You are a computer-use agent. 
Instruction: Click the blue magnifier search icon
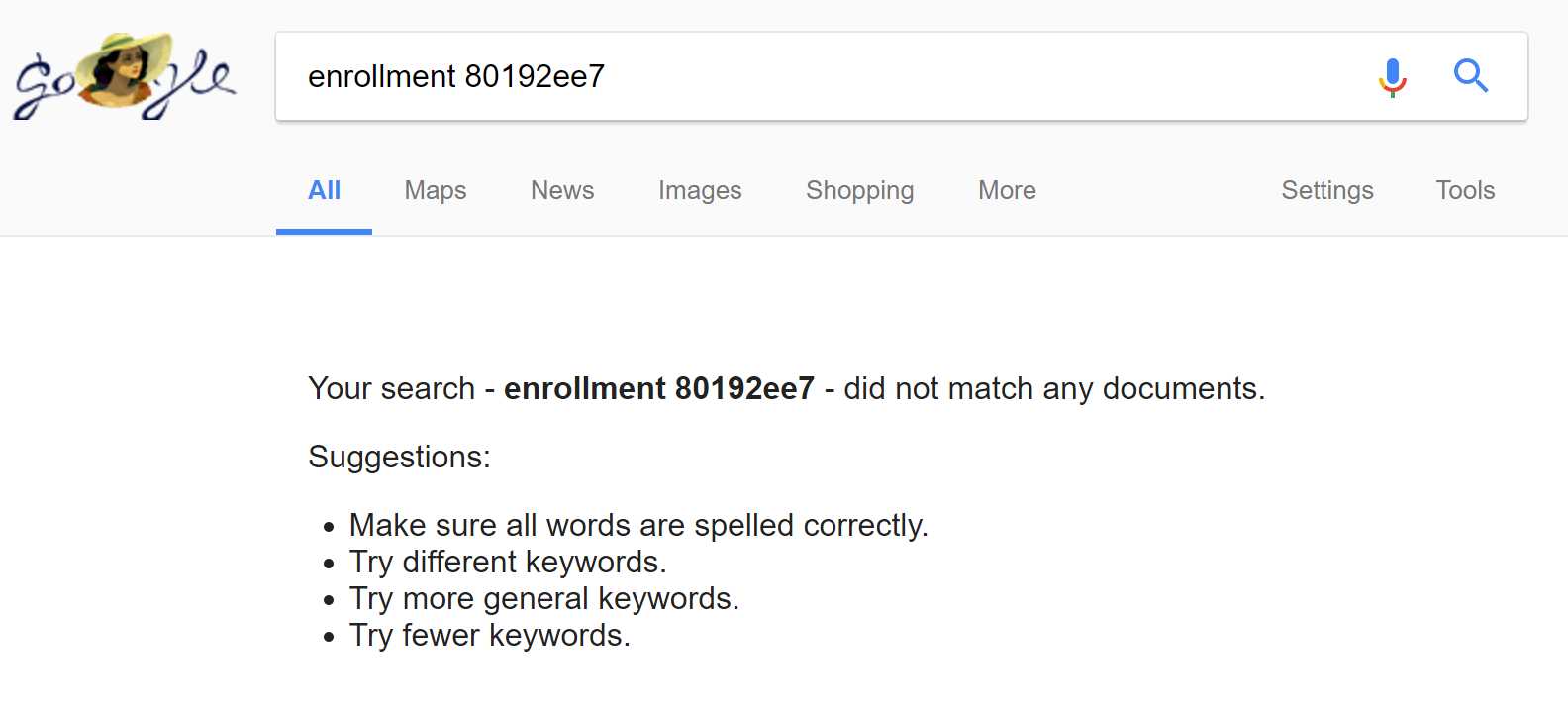click(x=1471, y=75)
